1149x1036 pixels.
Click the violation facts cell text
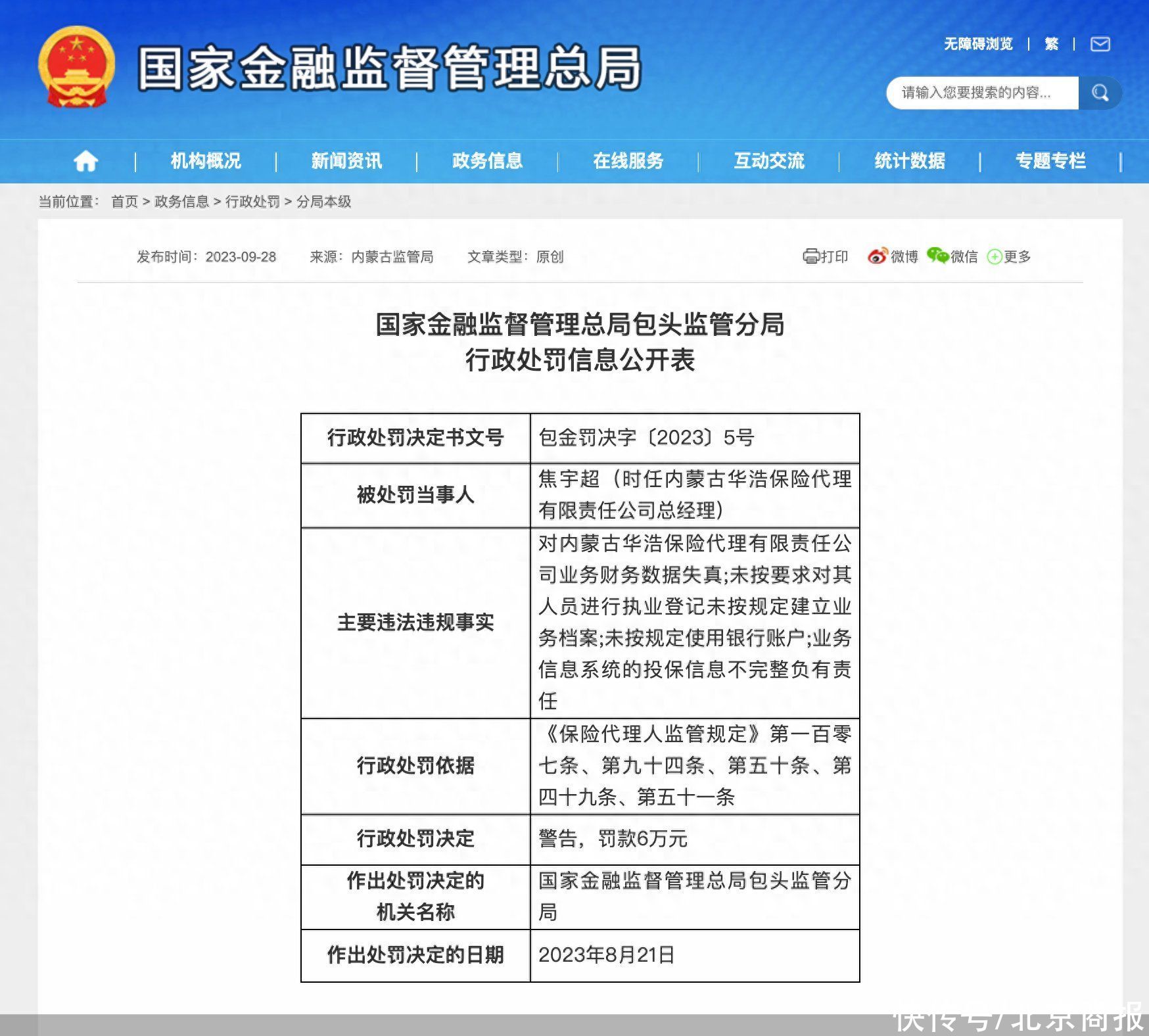tap(695, 623)
